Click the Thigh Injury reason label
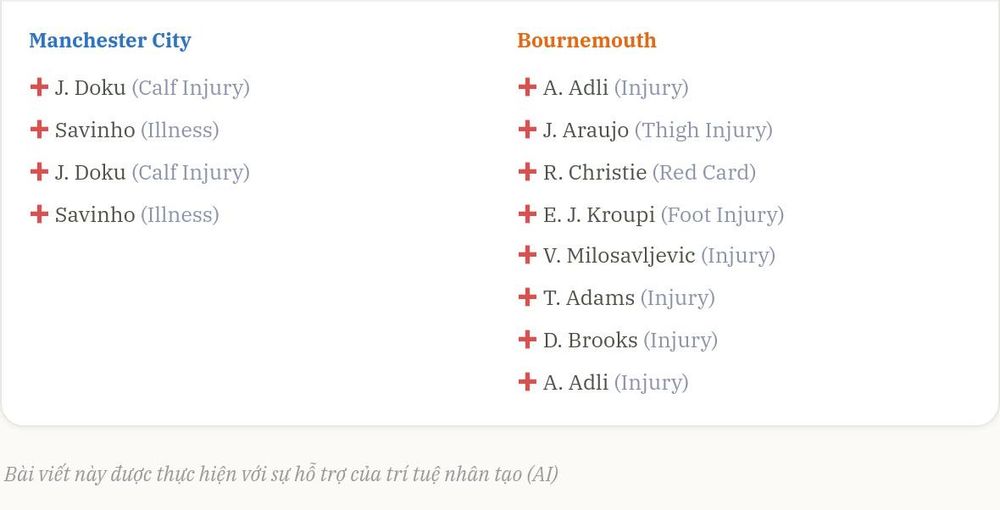 click(x=703, y=130)
